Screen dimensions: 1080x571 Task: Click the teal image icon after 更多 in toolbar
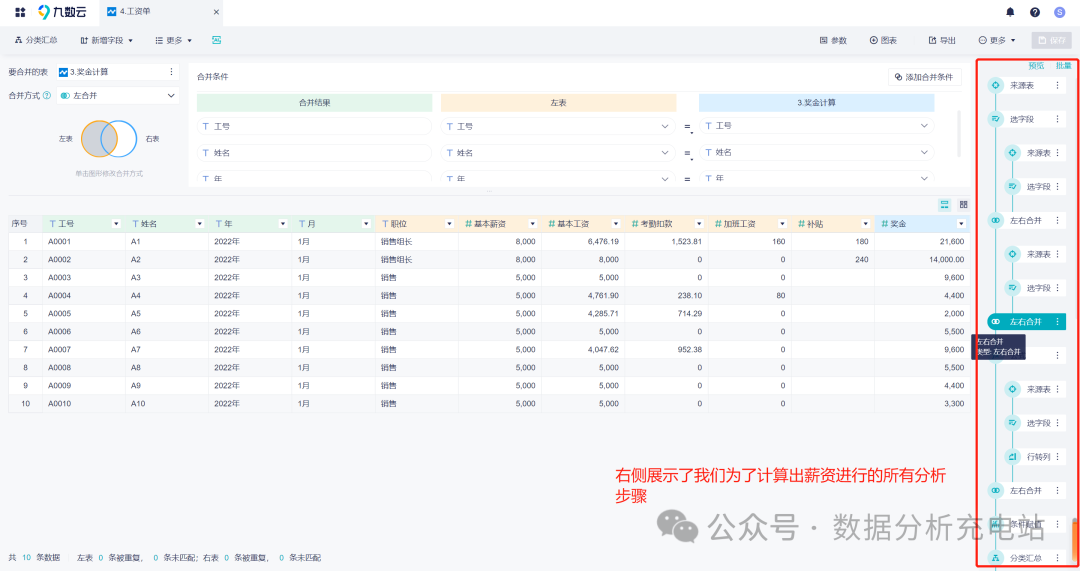coord(216,41)
